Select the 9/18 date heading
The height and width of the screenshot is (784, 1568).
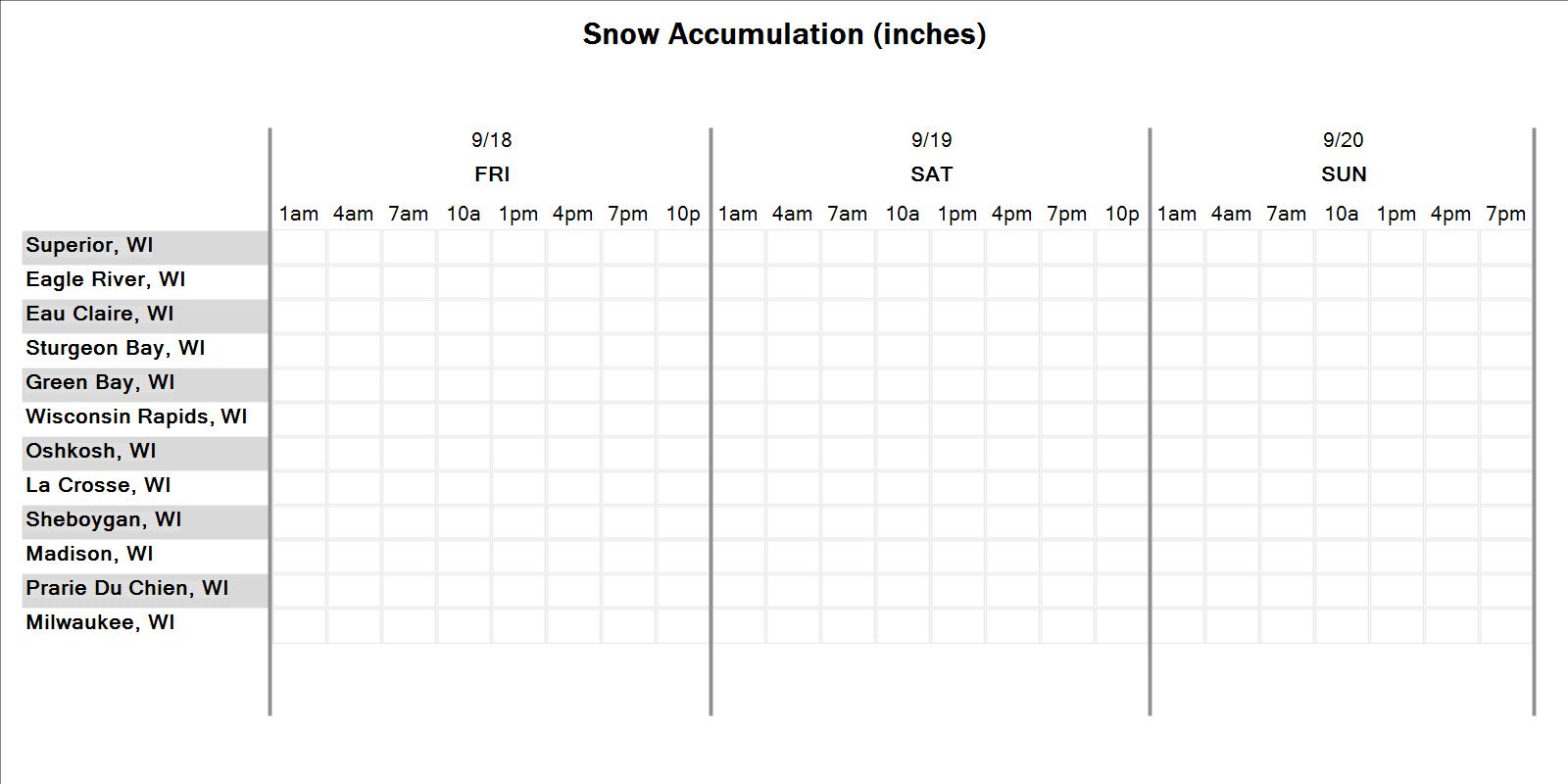492,140
